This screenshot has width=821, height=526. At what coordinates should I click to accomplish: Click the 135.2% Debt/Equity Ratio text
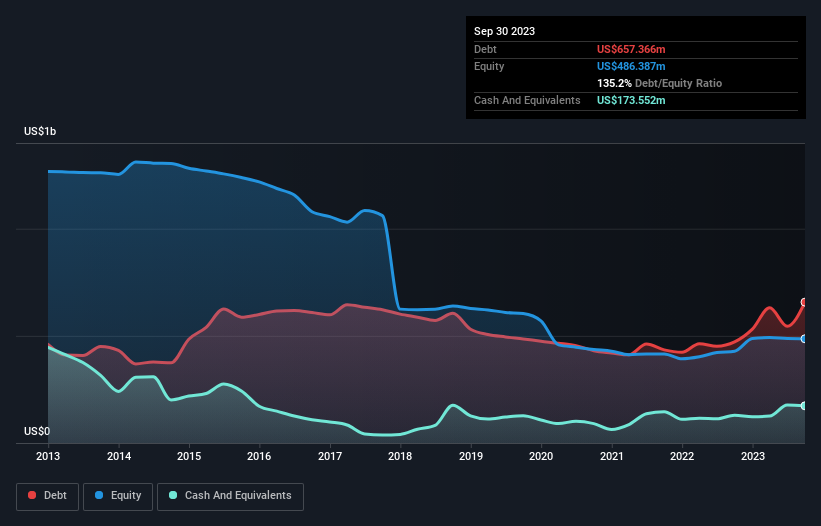659,83
